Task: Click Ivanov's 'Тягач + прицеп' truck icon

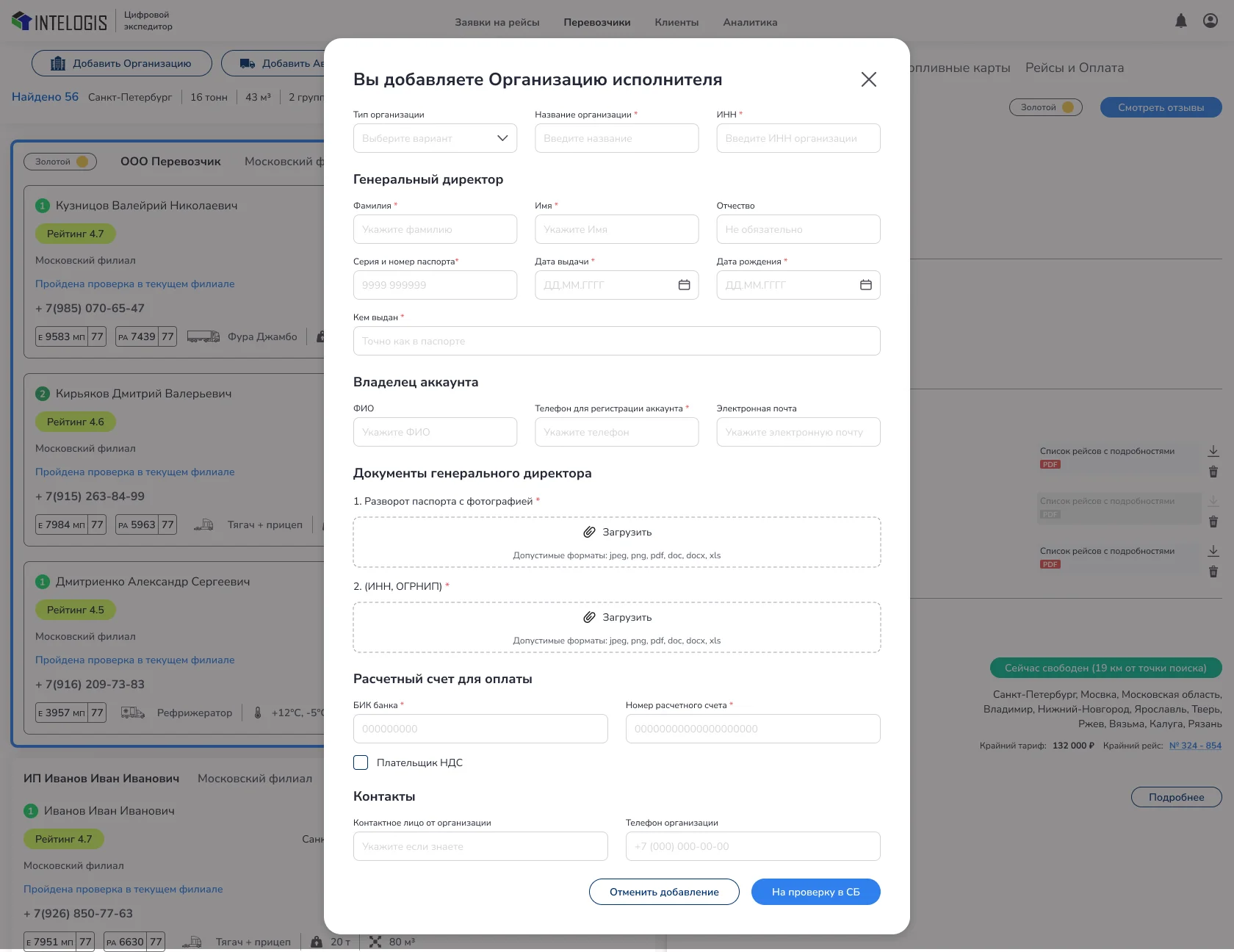Action: coord(192,942)
